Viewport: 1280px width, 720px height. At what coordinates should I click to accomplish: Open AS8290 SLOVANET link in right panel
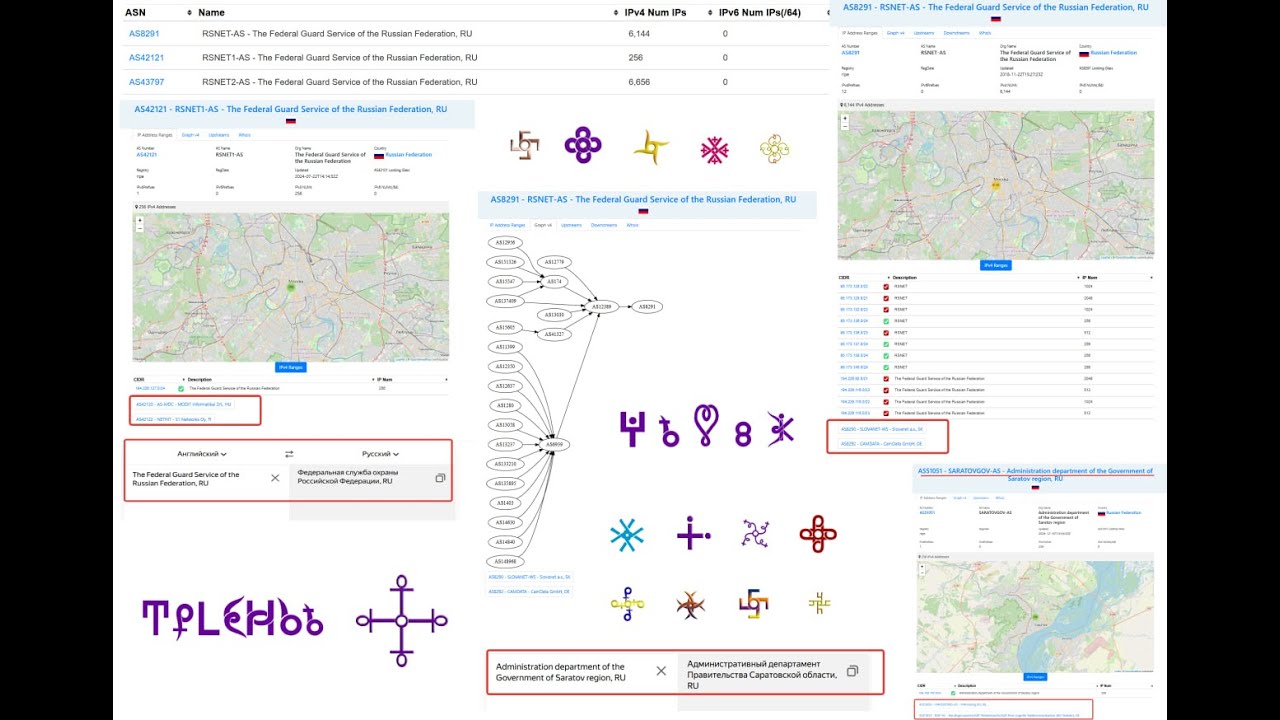pyautogui.click(x=882, y=429)
